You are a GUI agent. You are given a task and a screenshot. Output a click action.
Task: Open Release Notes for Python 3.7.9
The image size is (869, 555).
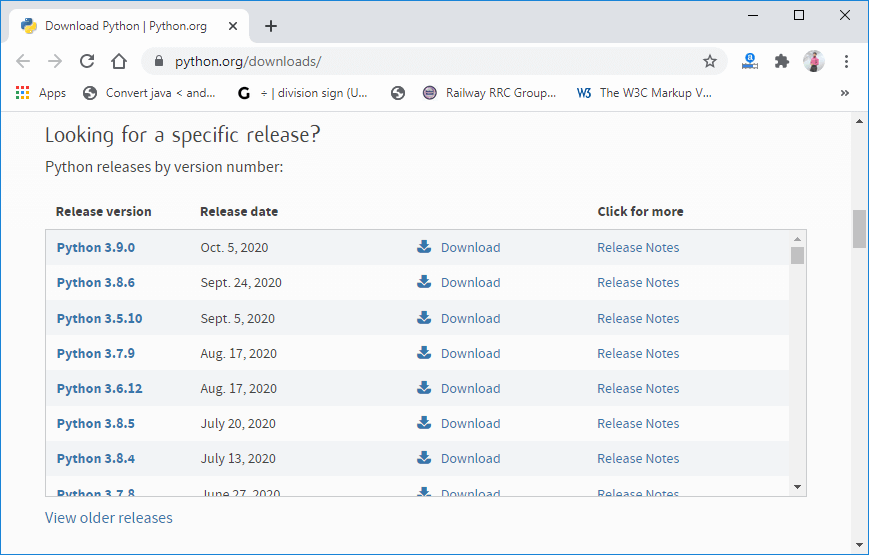(638, 353)
